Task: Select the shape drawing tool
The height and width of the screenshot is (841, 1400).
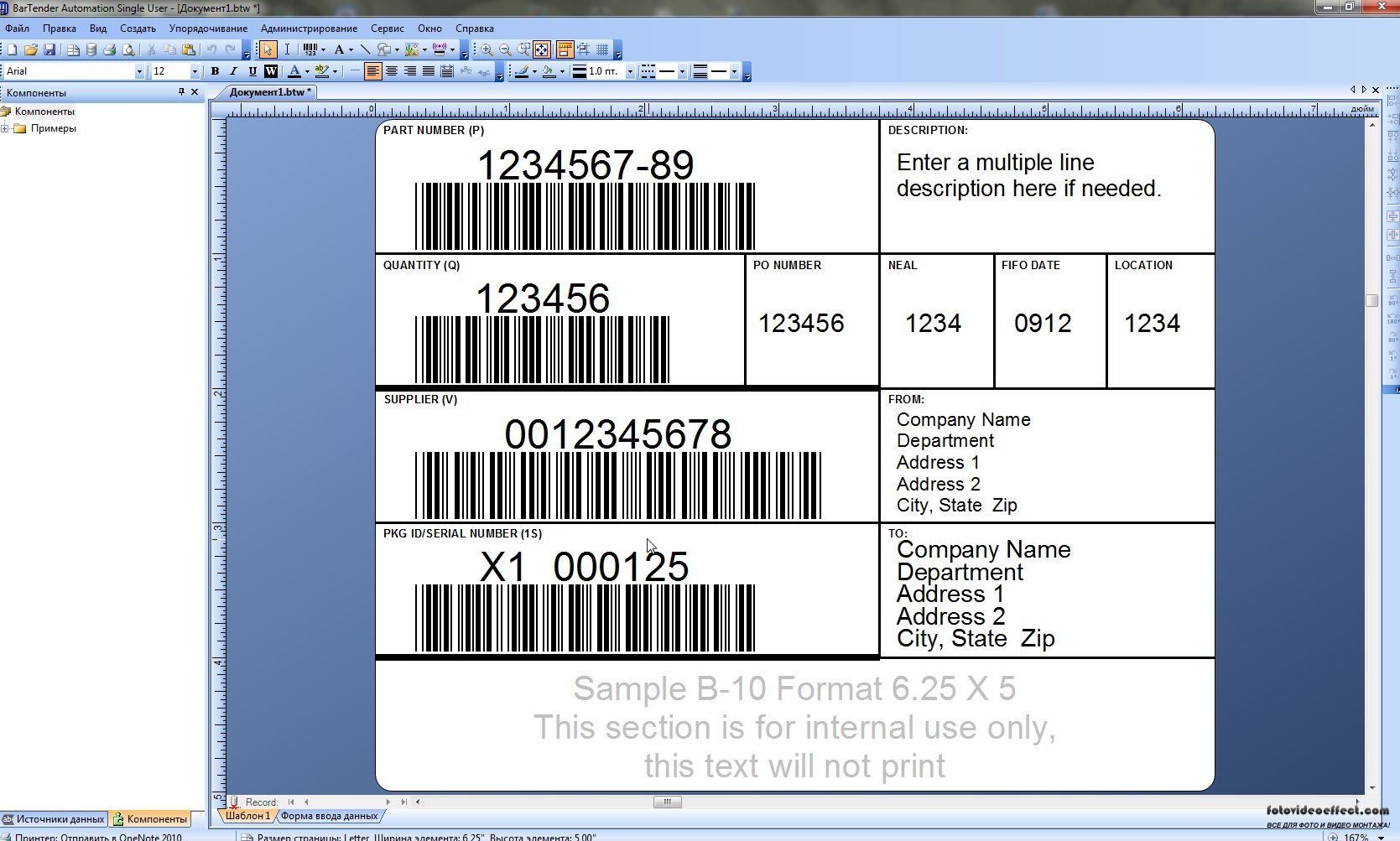Action: (x=383, y=49)
